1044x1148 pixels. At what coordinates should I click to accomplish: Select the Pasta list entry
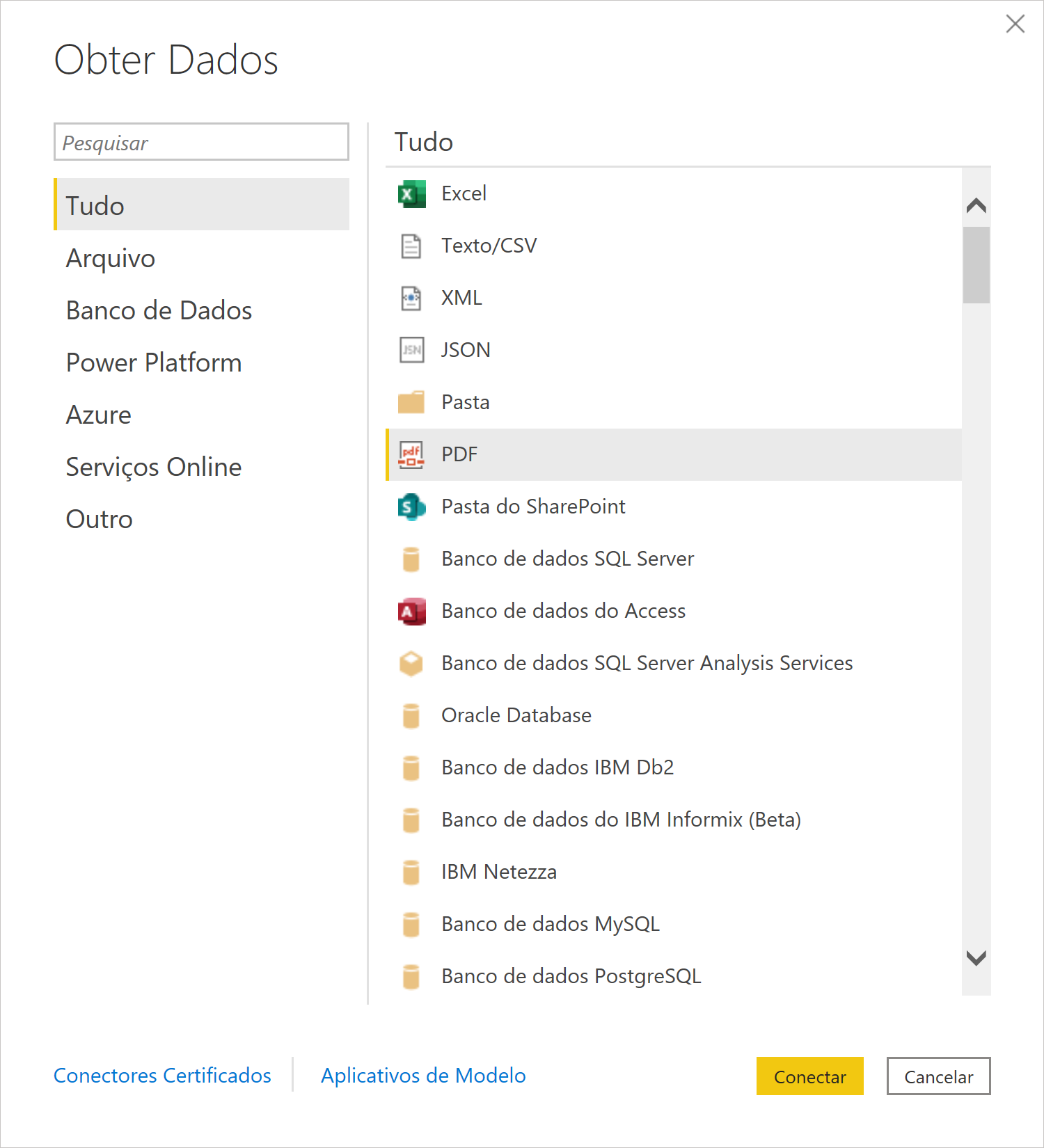(x=674, y=402)
